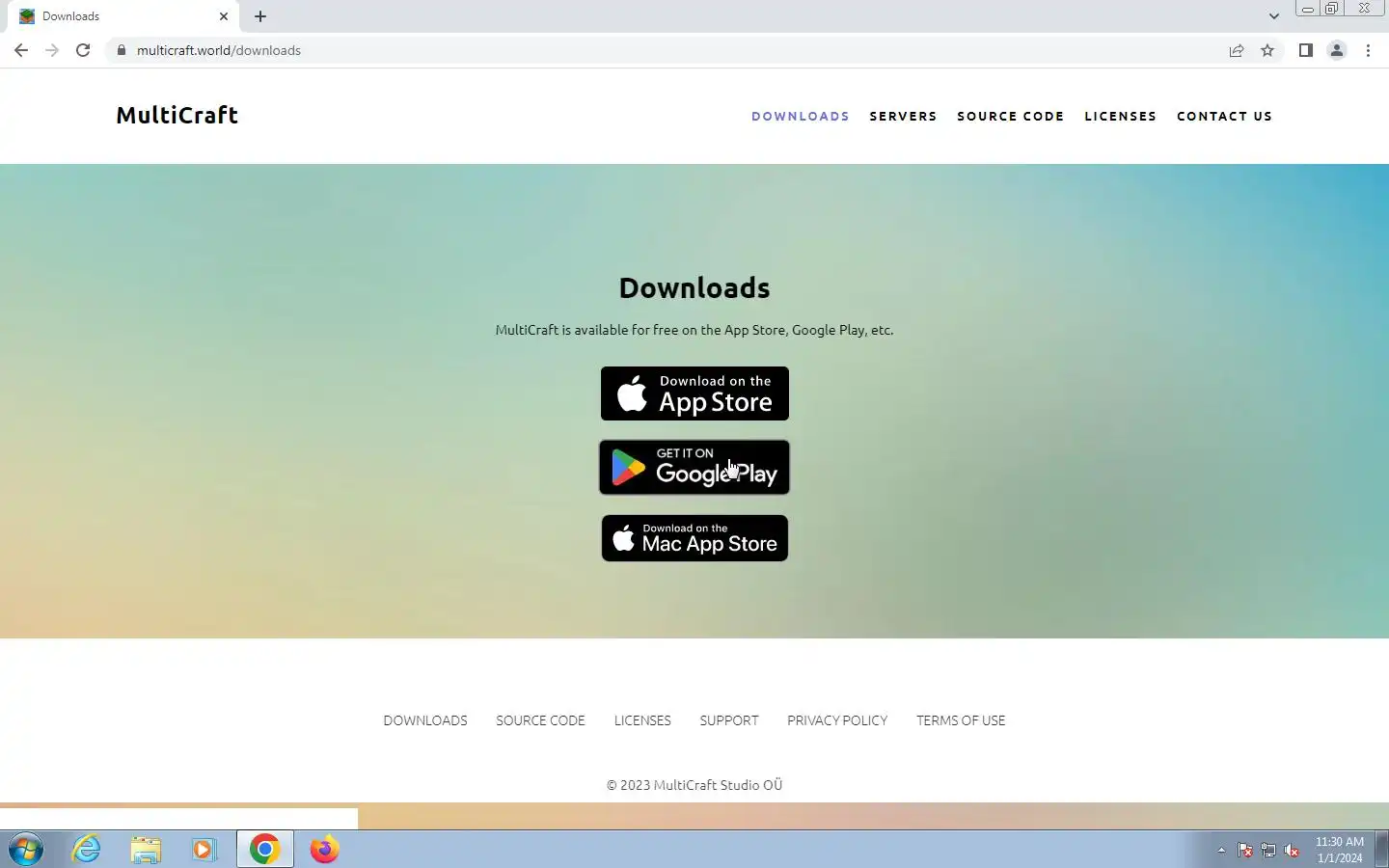
Task: Open footer SOURCE CODE link
Action: 540,720
